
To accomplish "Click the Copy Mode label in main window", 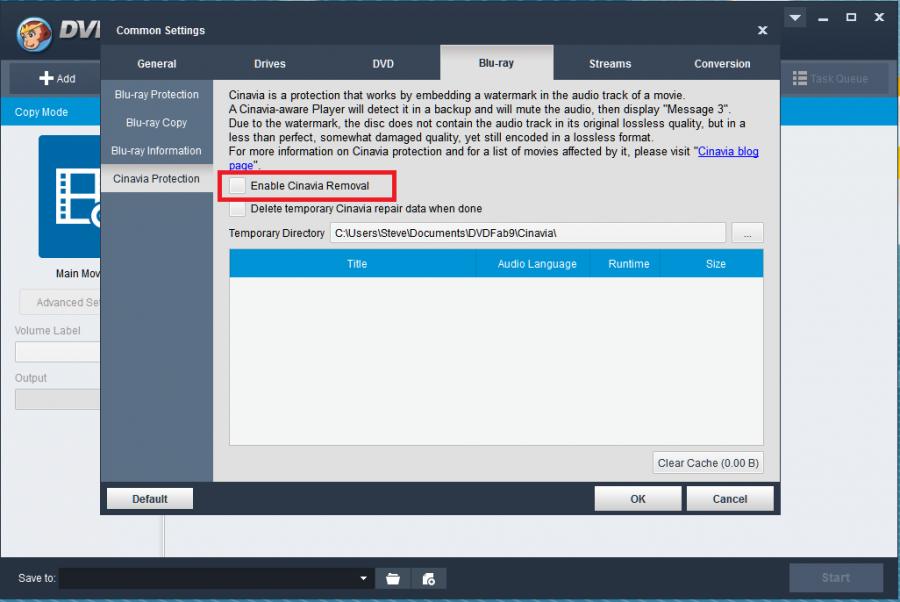I will [41, 112].
